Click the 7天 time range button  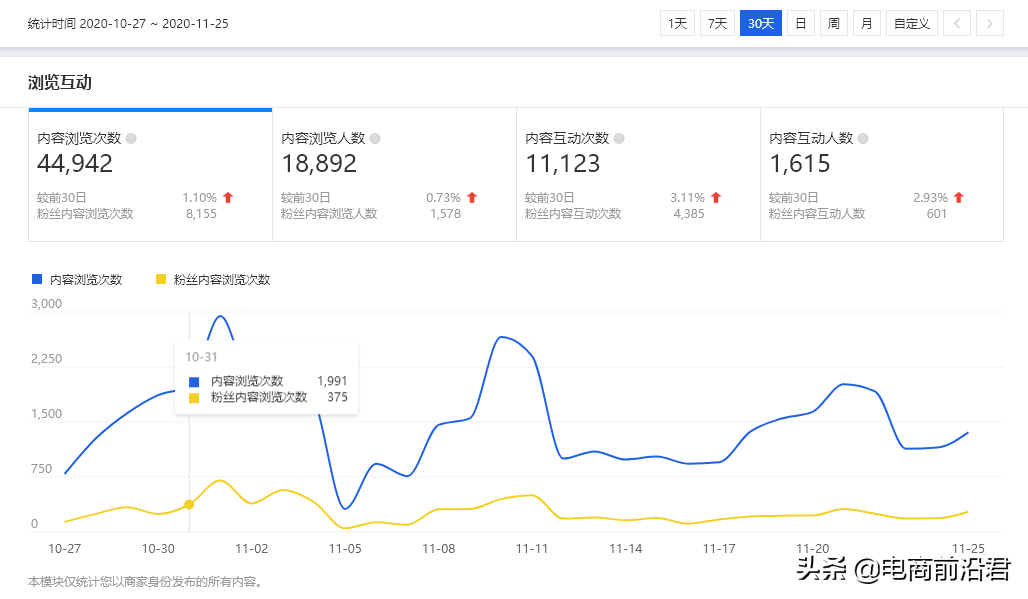point(717,22)
